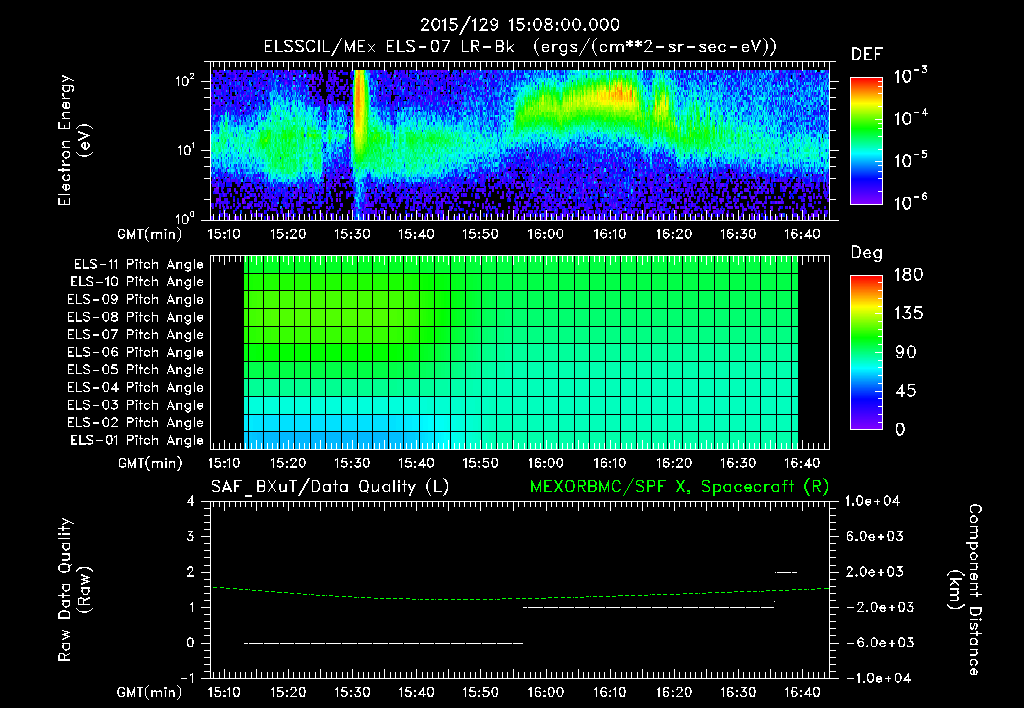Screen dimensions: 1024x708
Task: Click the 15:50 tick label under the pitch angle plot
Action: pos(481,464)
